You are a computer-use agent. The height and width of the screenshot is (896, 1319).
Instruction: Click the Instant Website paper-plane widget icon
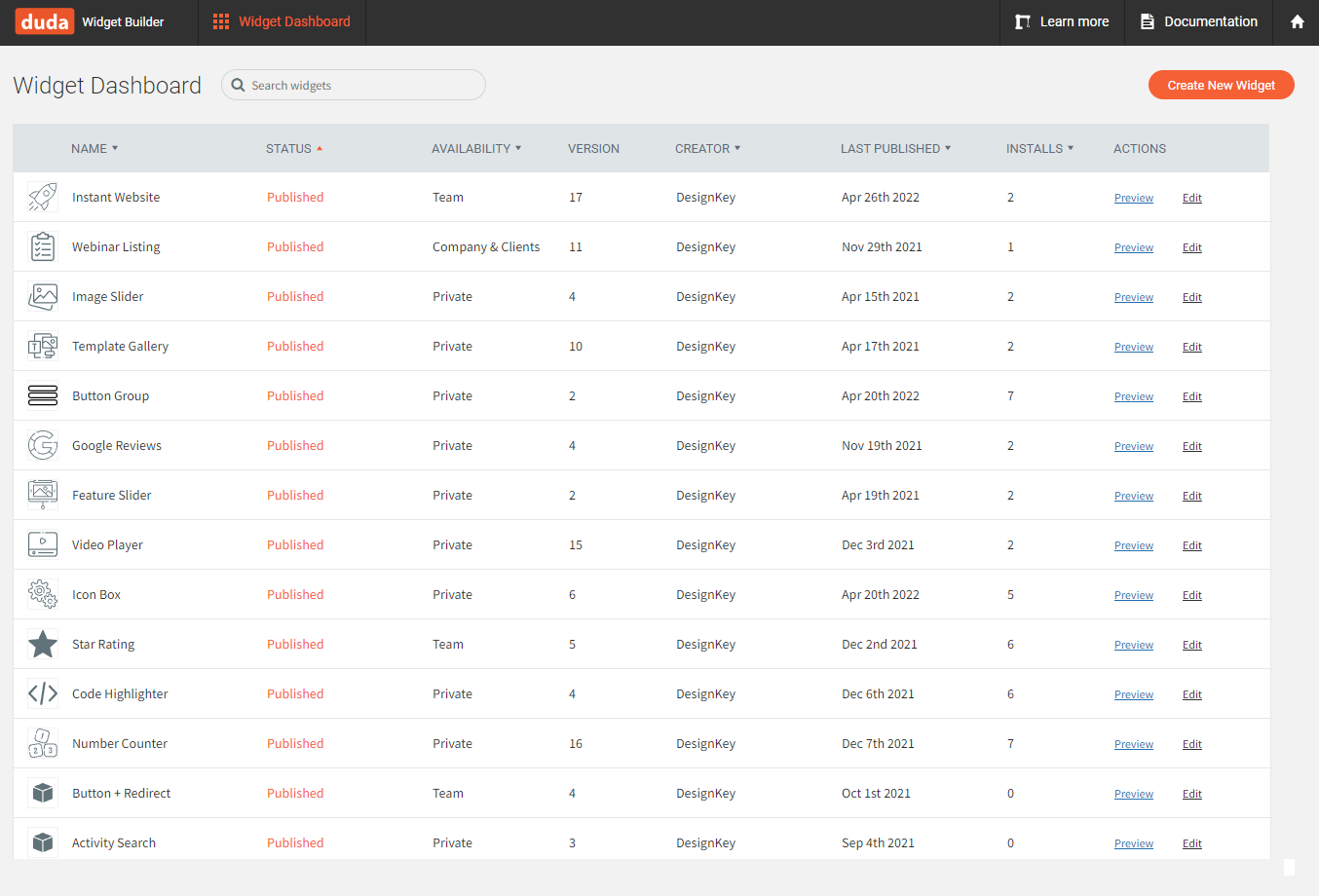tap(42, 197)
